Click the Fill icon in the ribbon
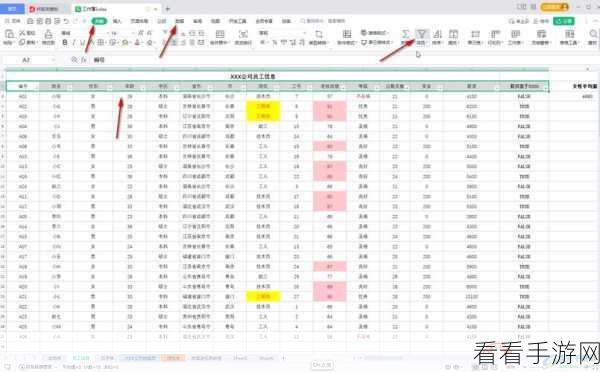600x372 pixels. [x=453, y=34]
